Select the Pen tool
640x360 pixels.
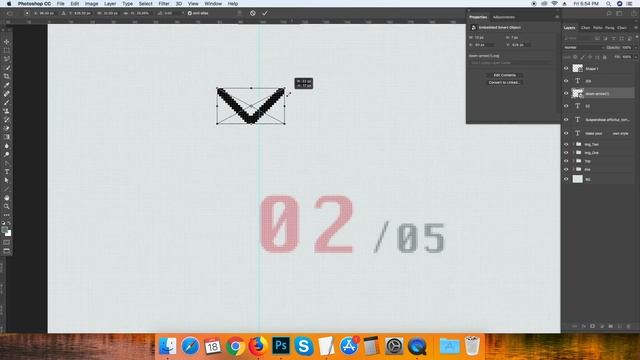tap(7, 163)
